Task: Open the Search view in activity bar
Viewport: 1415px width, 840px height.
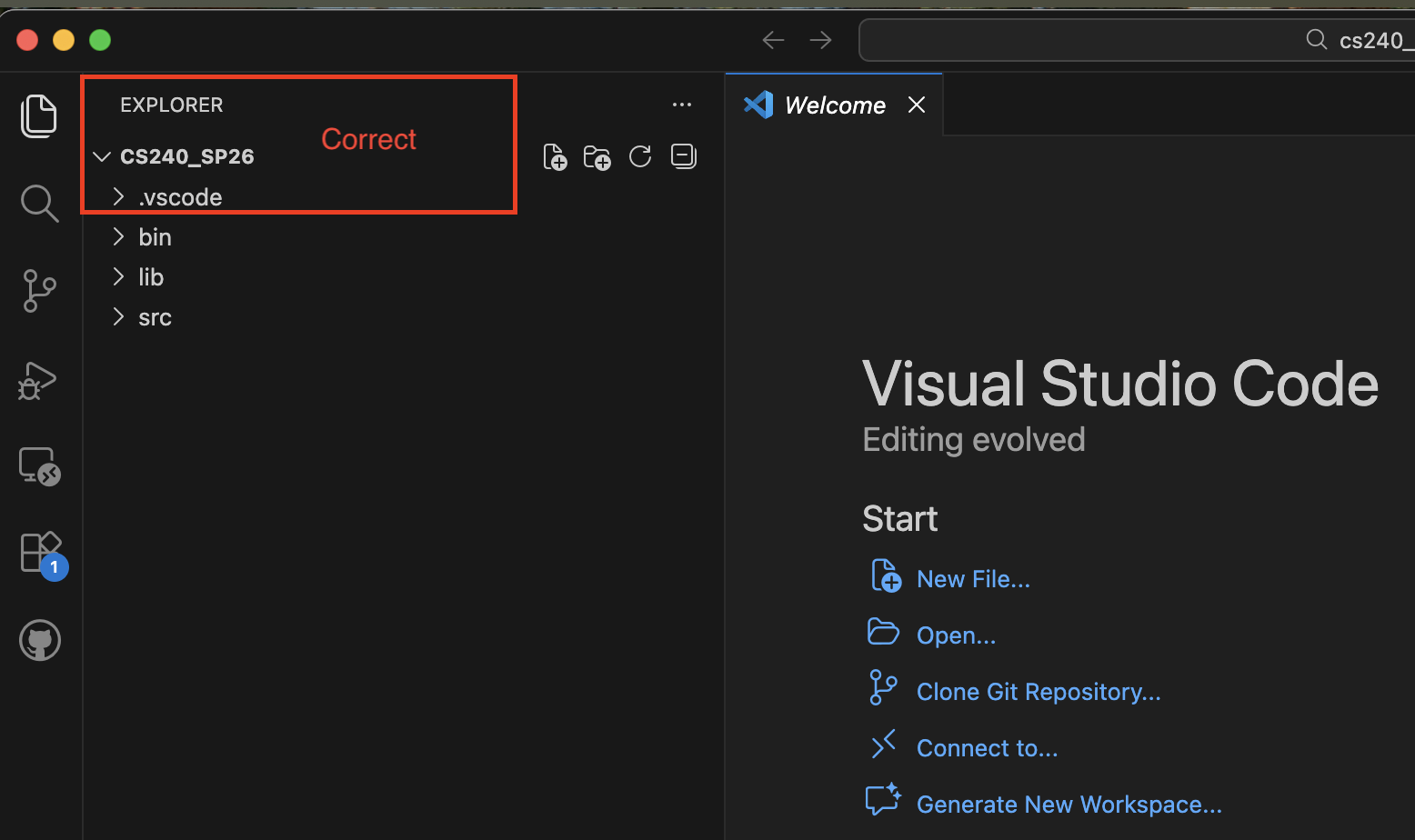Action: [39, 204]
